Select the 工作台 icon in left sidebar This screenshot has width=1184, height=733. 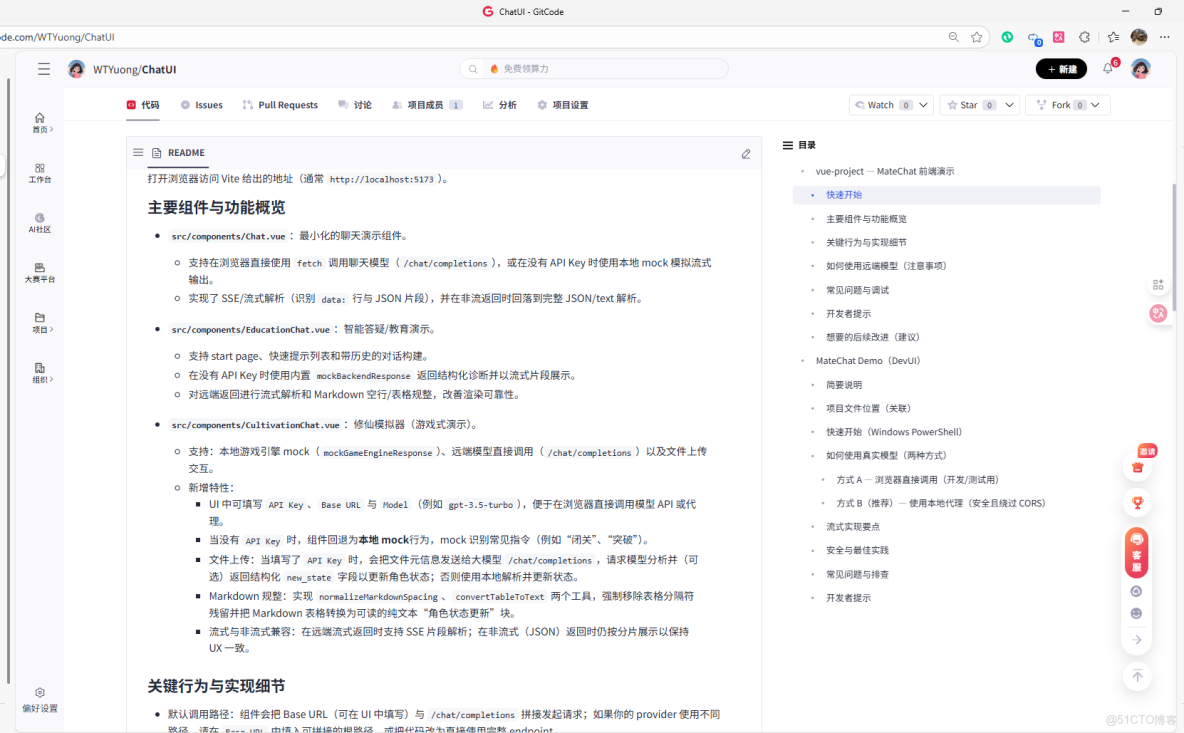point(40,172)
